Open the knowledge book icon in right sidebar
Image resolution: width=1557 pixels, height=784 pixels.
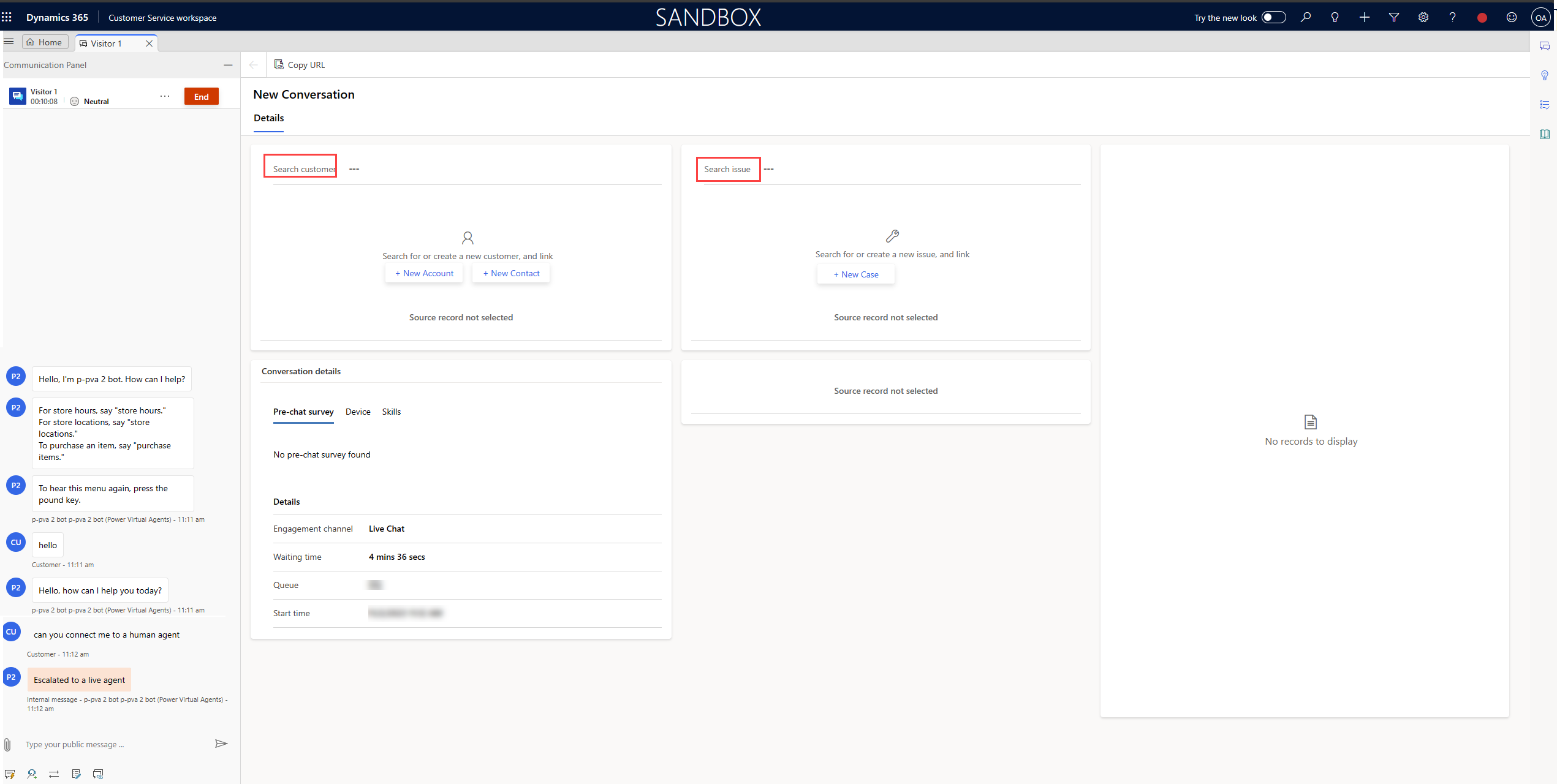click(x=1544, y=134)
